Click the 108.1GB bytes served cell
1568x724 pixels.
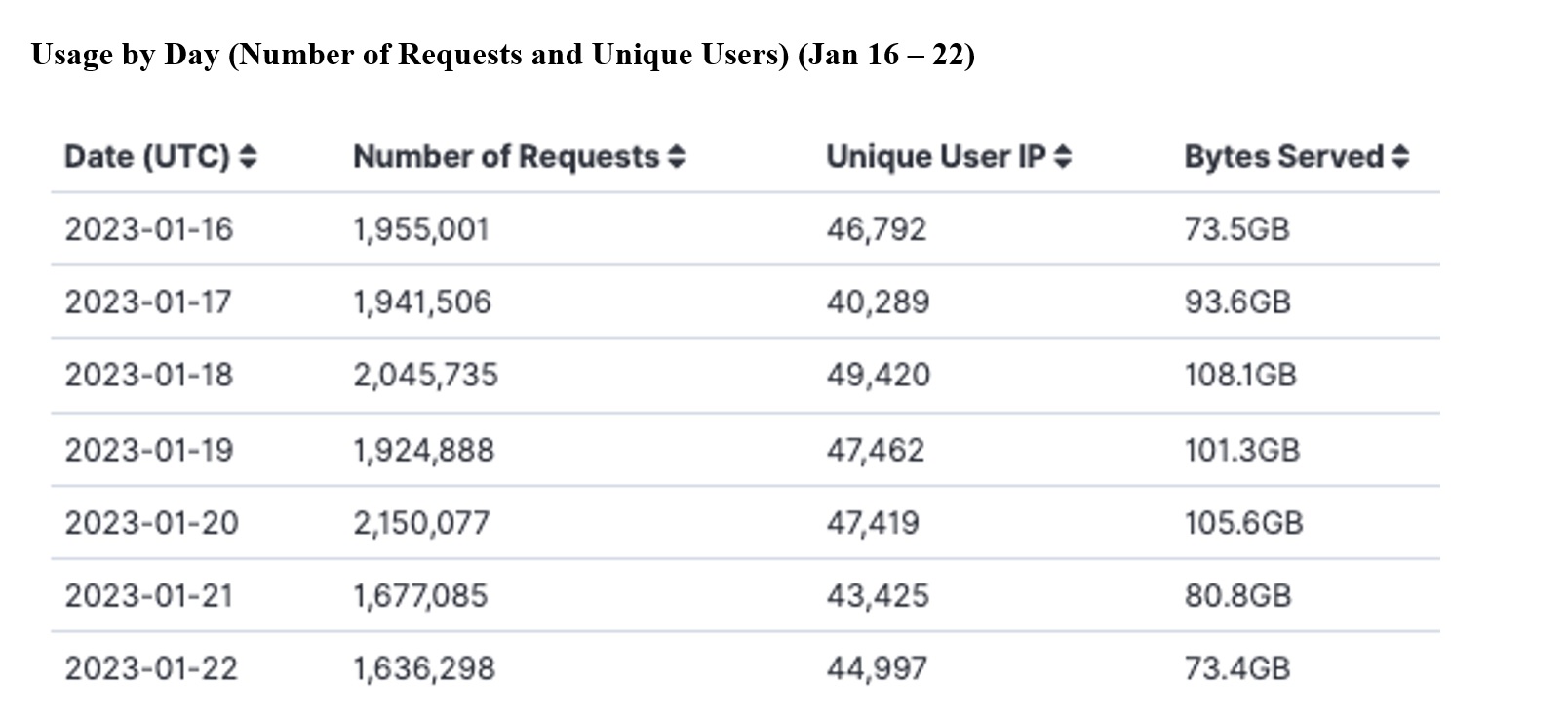(1240, 375)
